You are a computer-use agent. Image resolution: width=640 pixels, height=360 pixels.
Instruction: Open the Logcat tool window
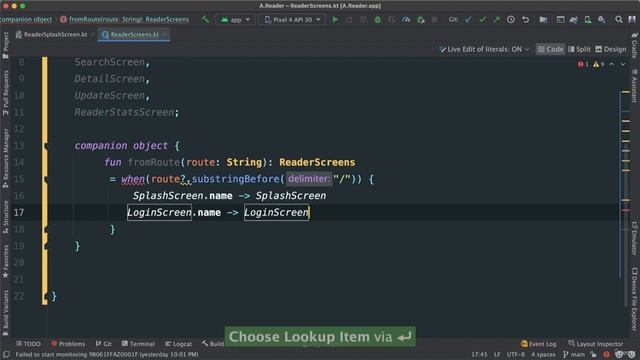click(178, 344)
